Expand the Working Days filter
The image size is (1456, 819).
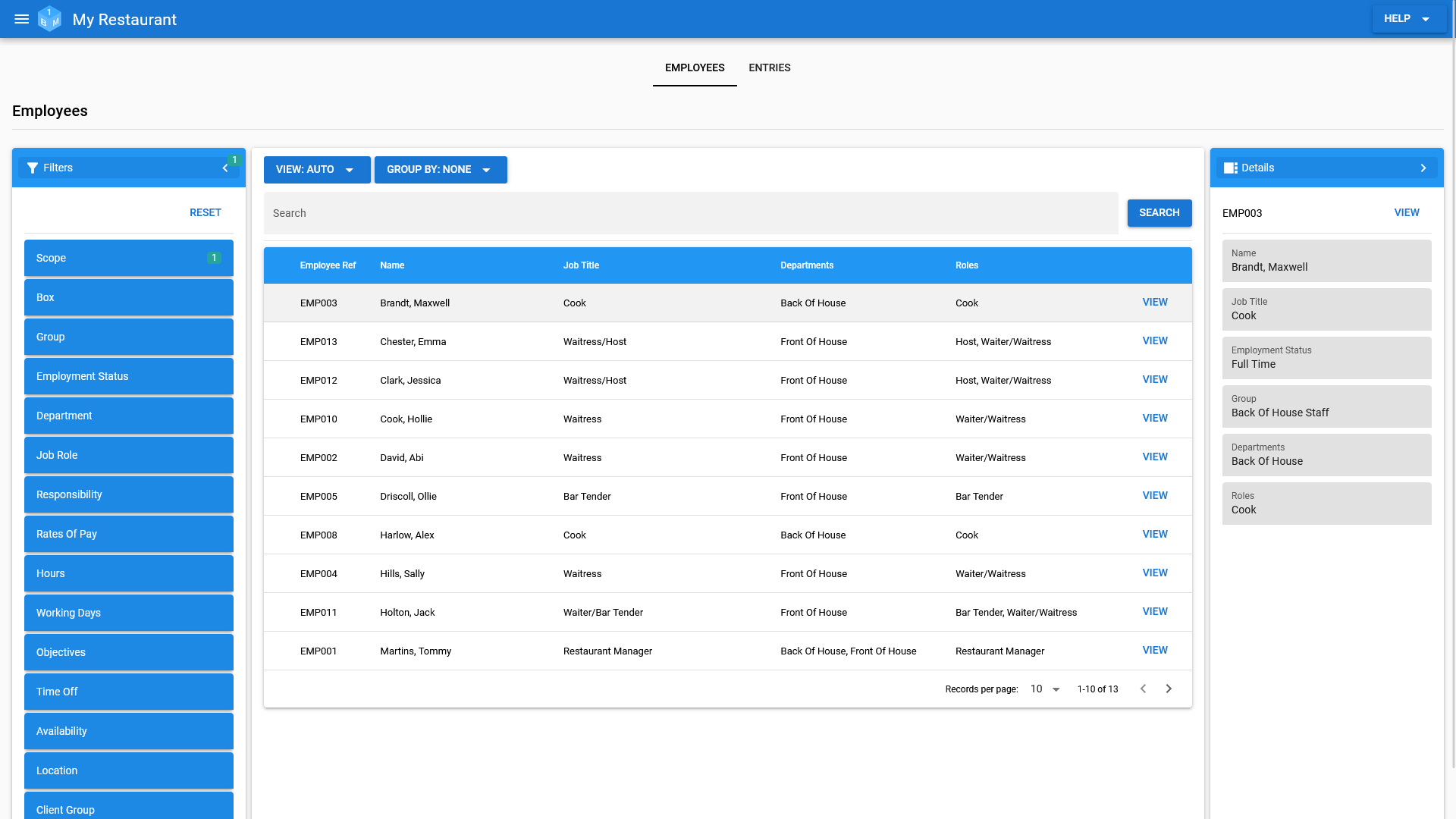pyautogui.click(x=129, y=613)
